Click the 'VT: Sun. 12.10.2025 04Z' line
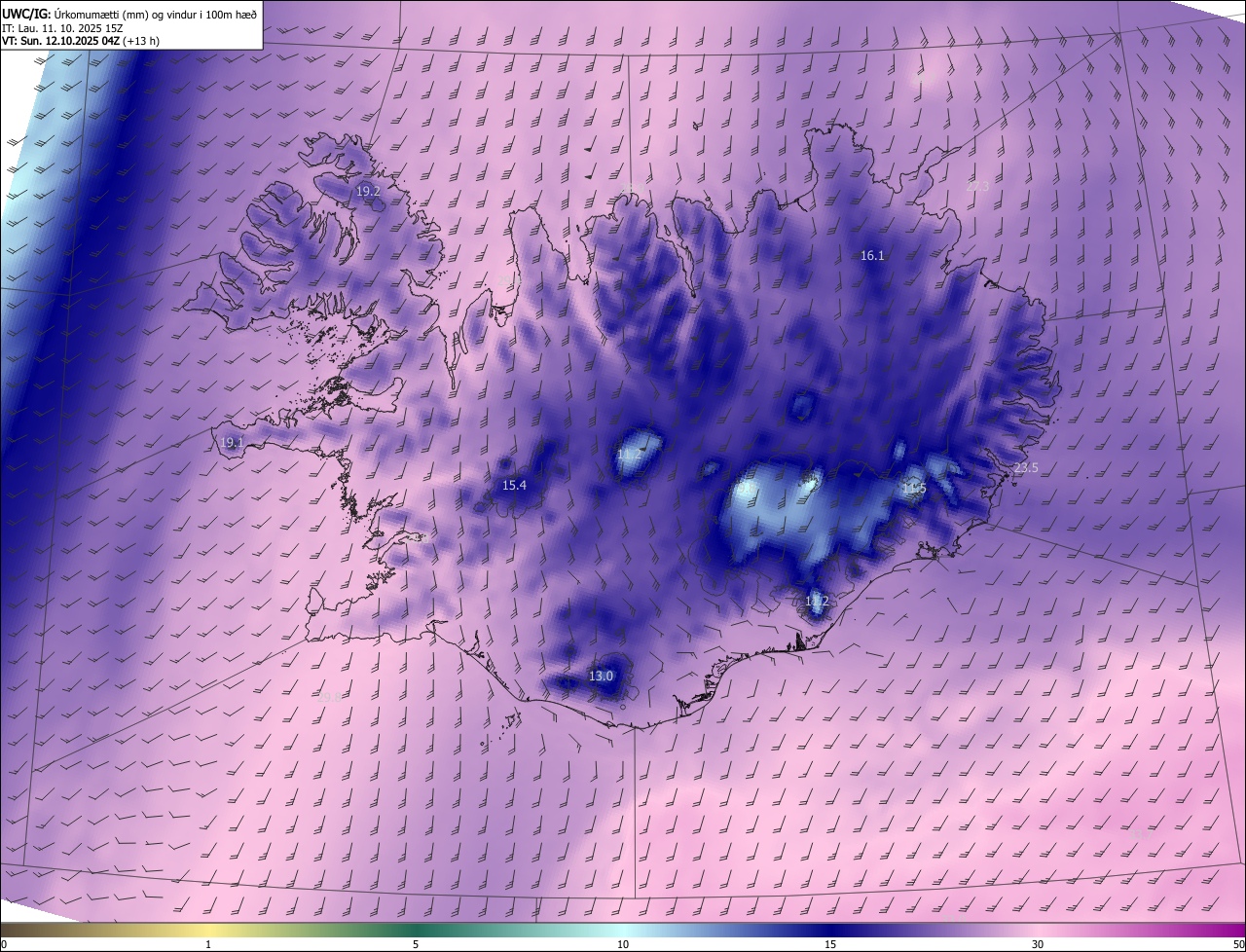The width and height of the screenshot is (1246, 952). 81,41
